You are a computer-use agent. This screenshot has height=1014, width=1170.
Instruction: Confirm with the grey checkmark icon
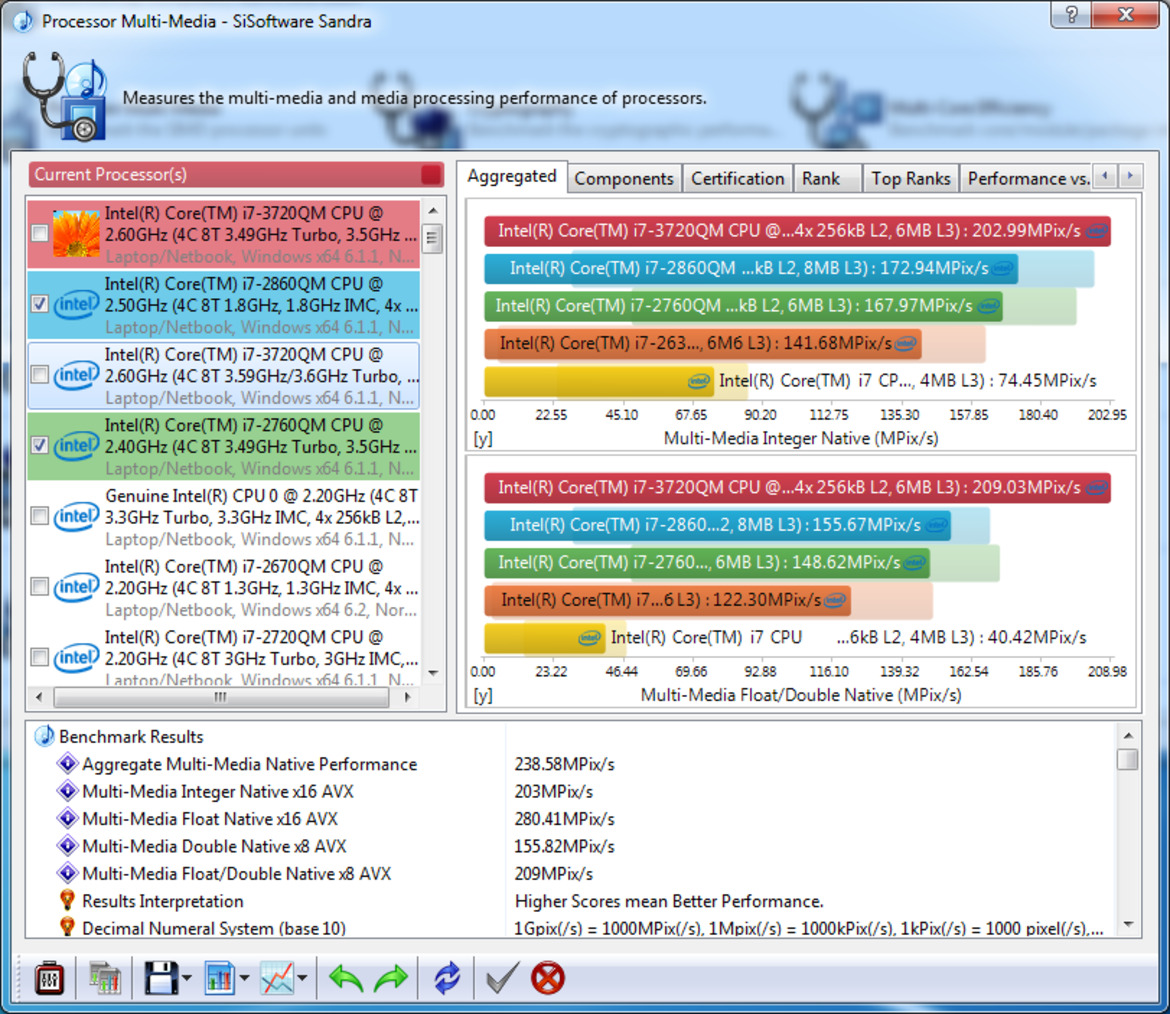502,978
